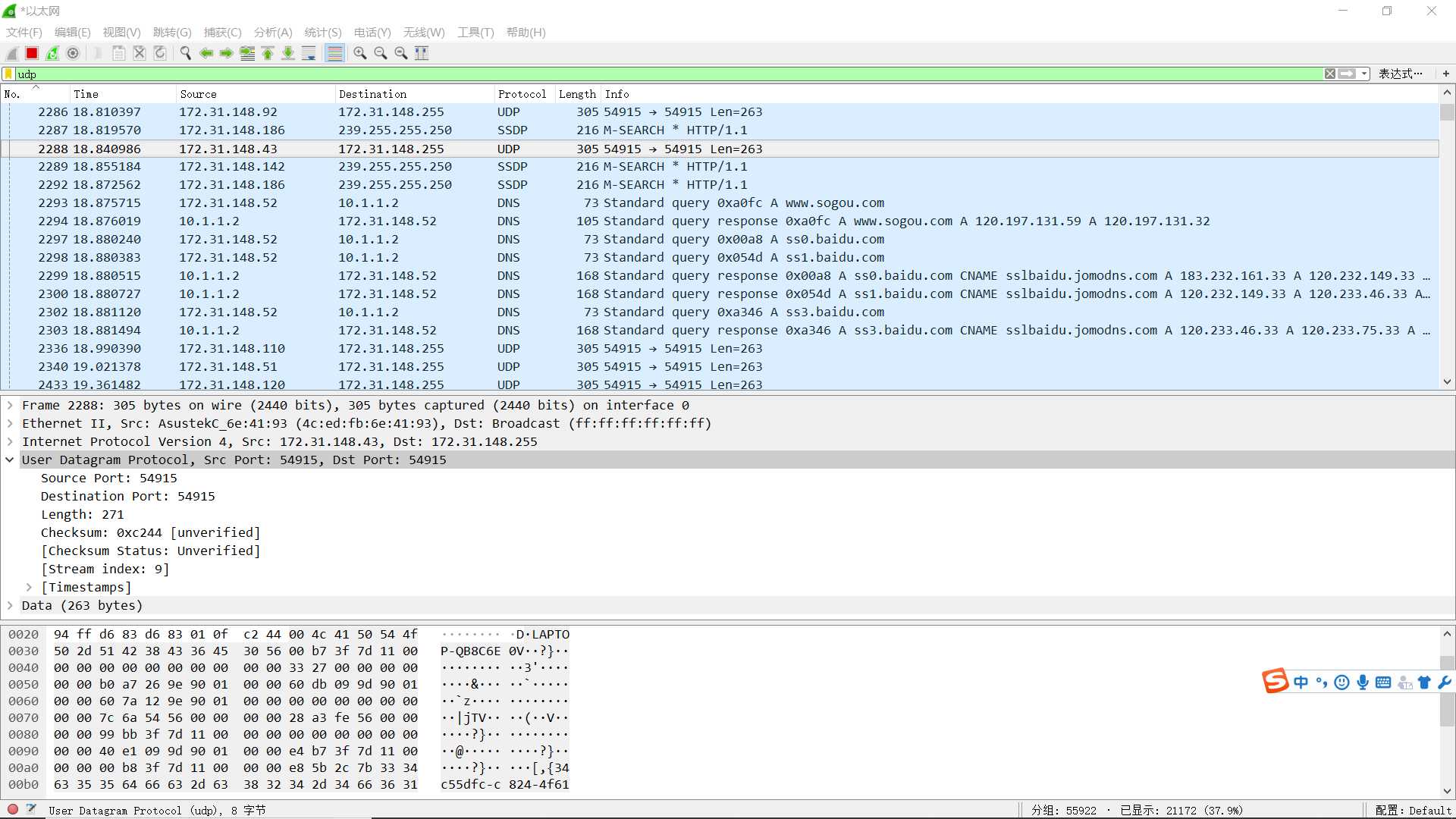
Task: Sort packets by the No. column
Action: point(34,94)
